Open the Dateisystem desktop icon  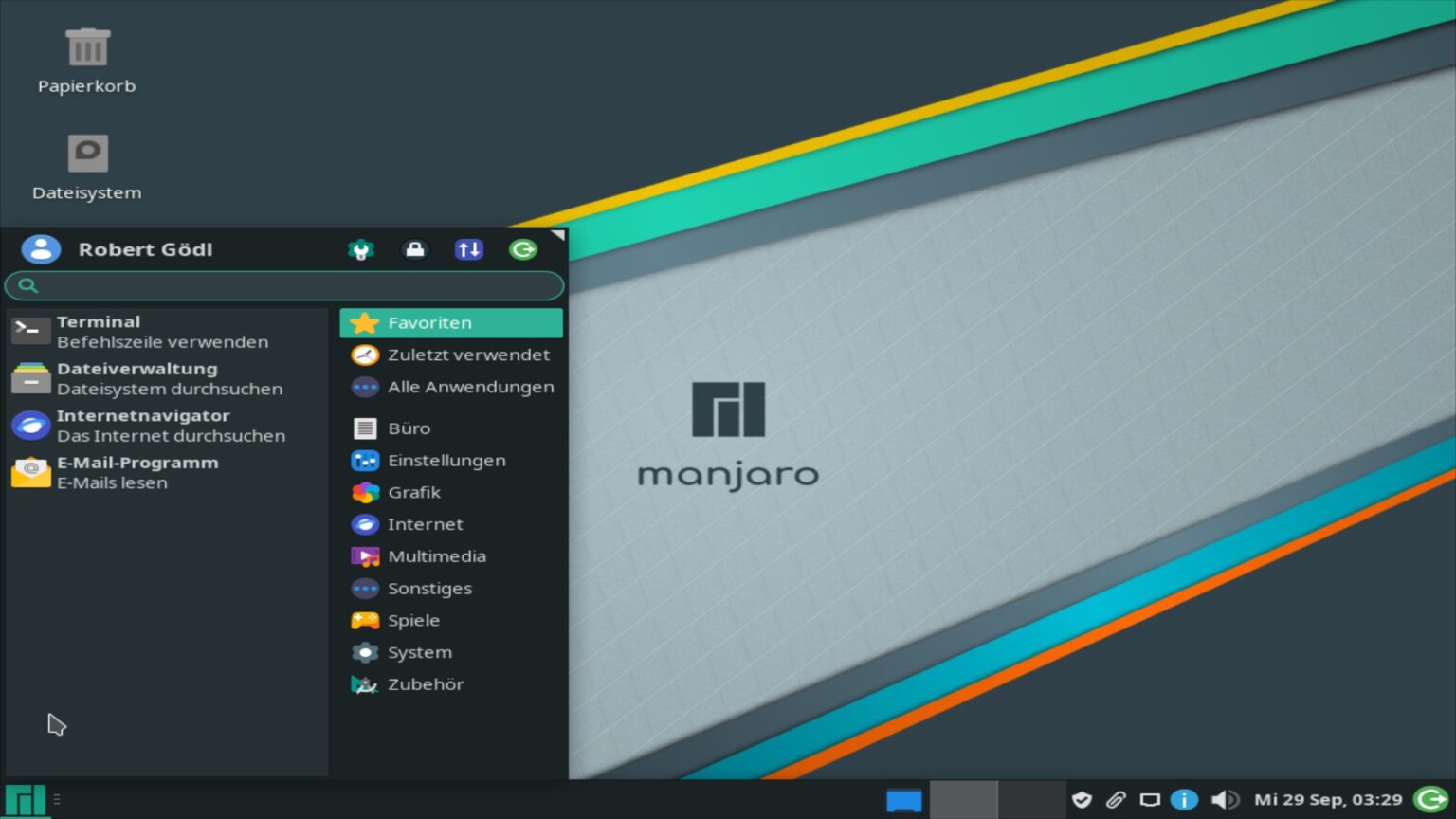86,161
